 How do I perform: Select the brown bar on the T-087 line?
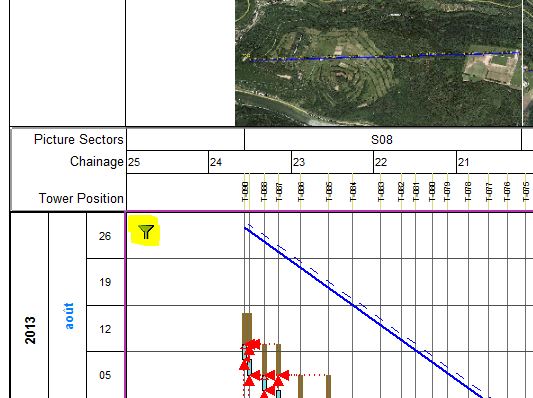[x=278, y=359]
